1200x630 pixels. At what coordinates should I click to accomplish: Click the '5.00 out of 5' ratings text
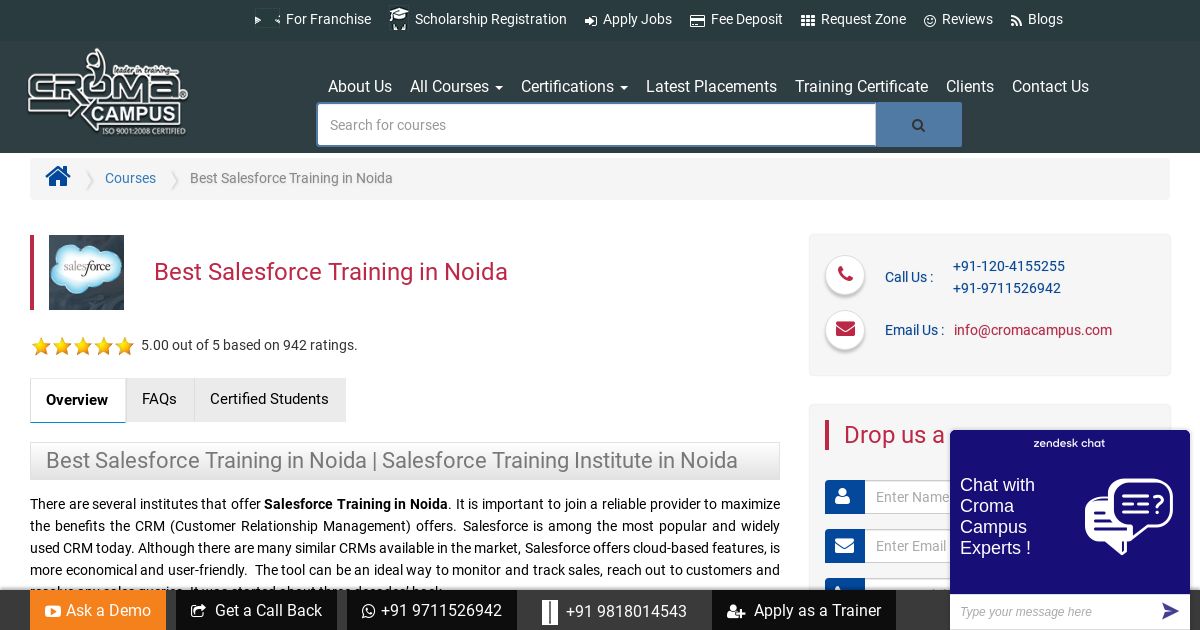(249, 345)
